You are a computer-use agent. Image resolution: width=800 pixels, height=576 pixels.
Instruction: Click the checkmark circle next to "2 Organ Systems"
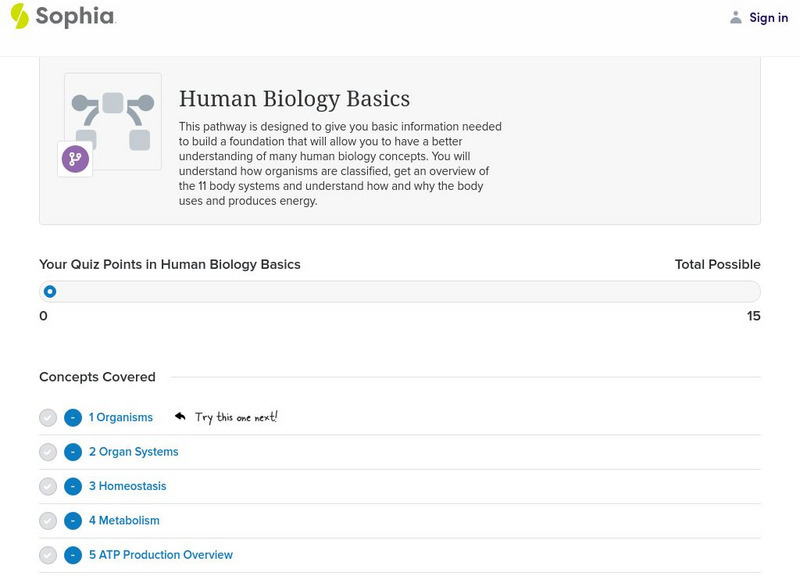click(x=47, y=451)
